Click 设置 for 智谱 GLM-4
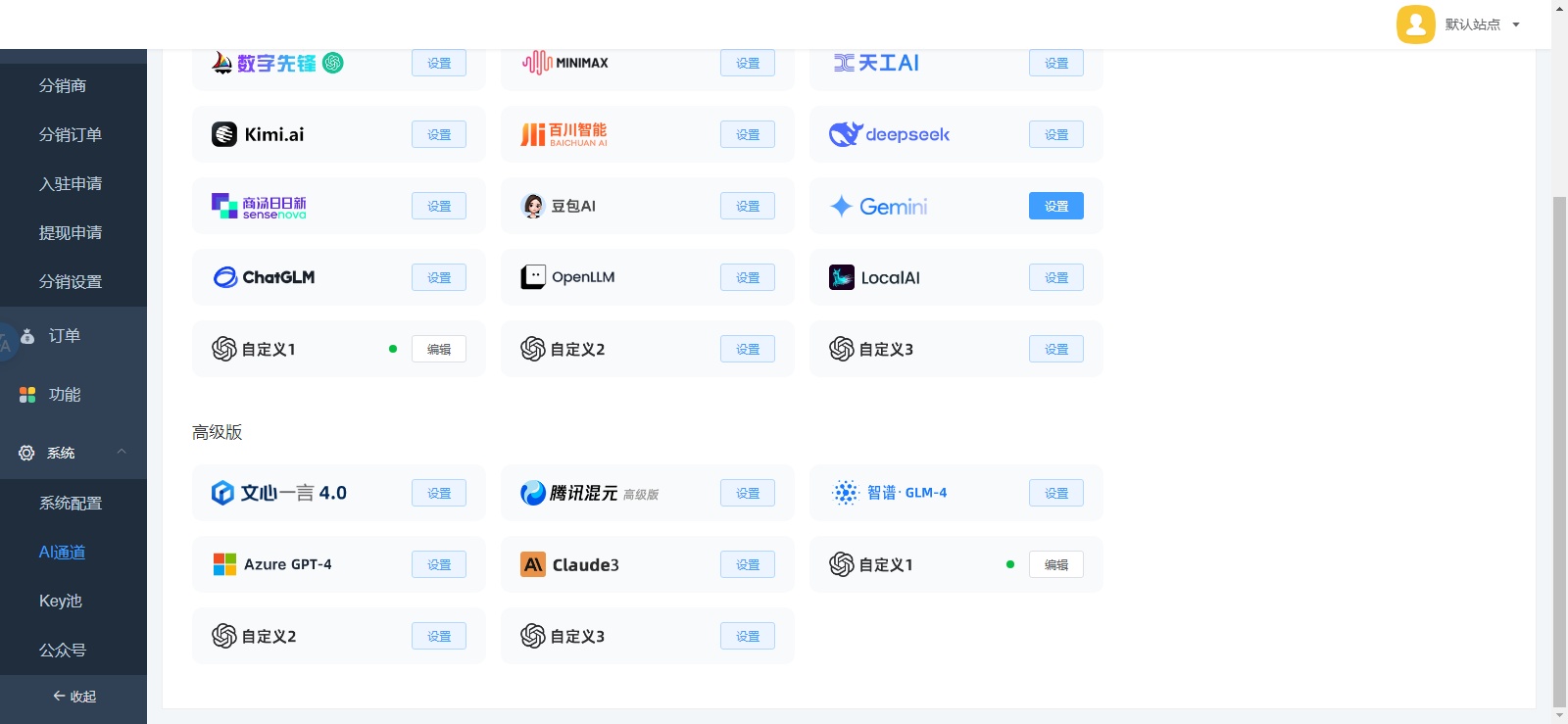 [x=1056, y=493]
